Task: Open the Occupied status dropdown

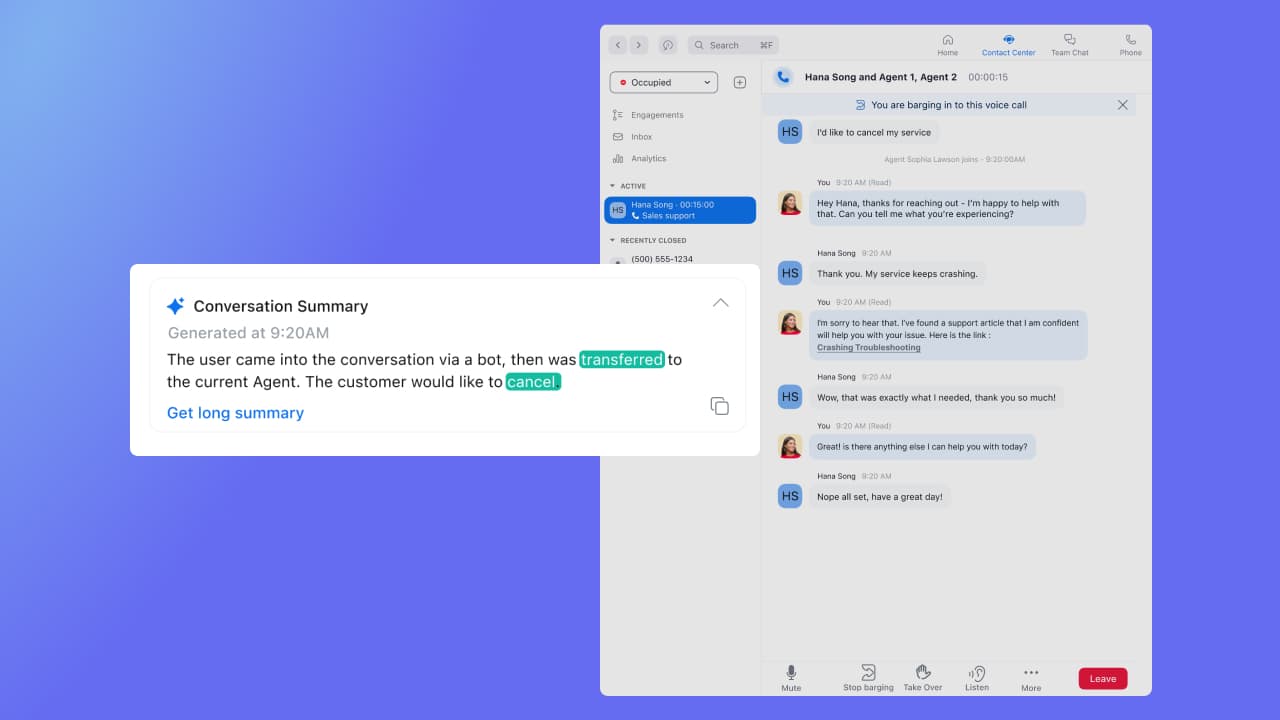Action: pos(664,83)
